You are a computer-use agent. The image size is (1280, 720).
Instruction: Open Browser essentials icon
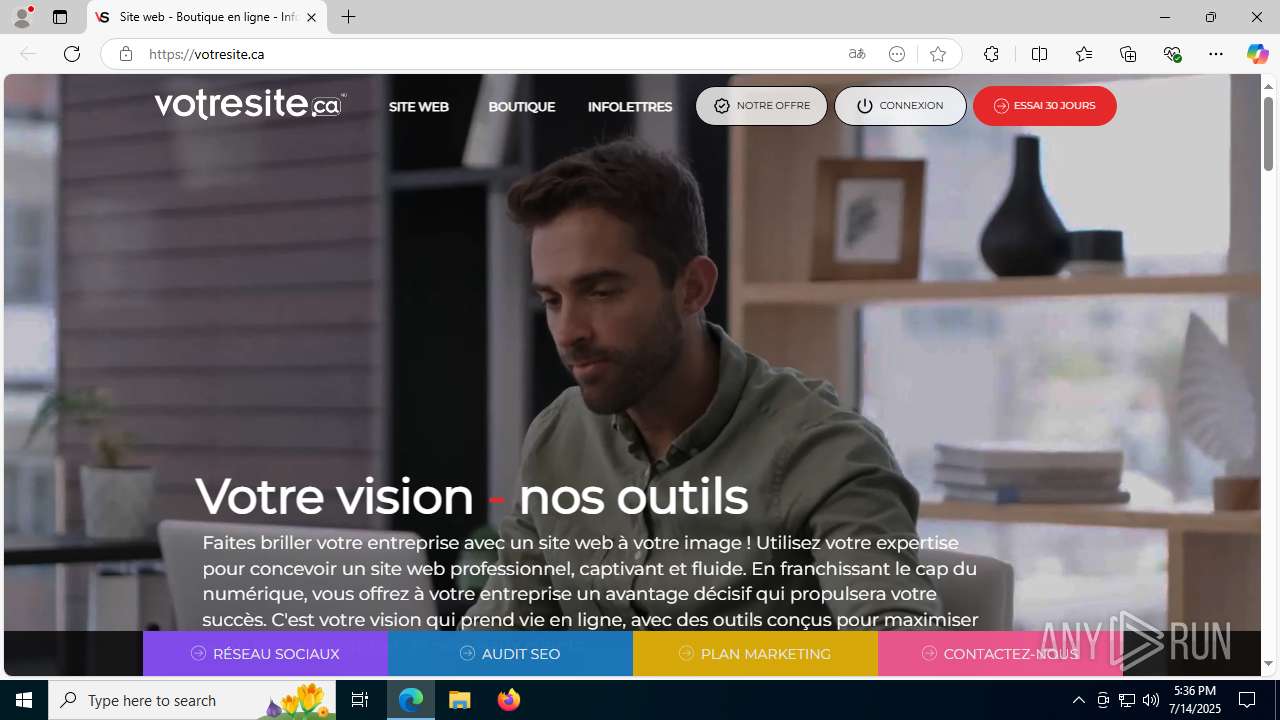point(1172,54)
